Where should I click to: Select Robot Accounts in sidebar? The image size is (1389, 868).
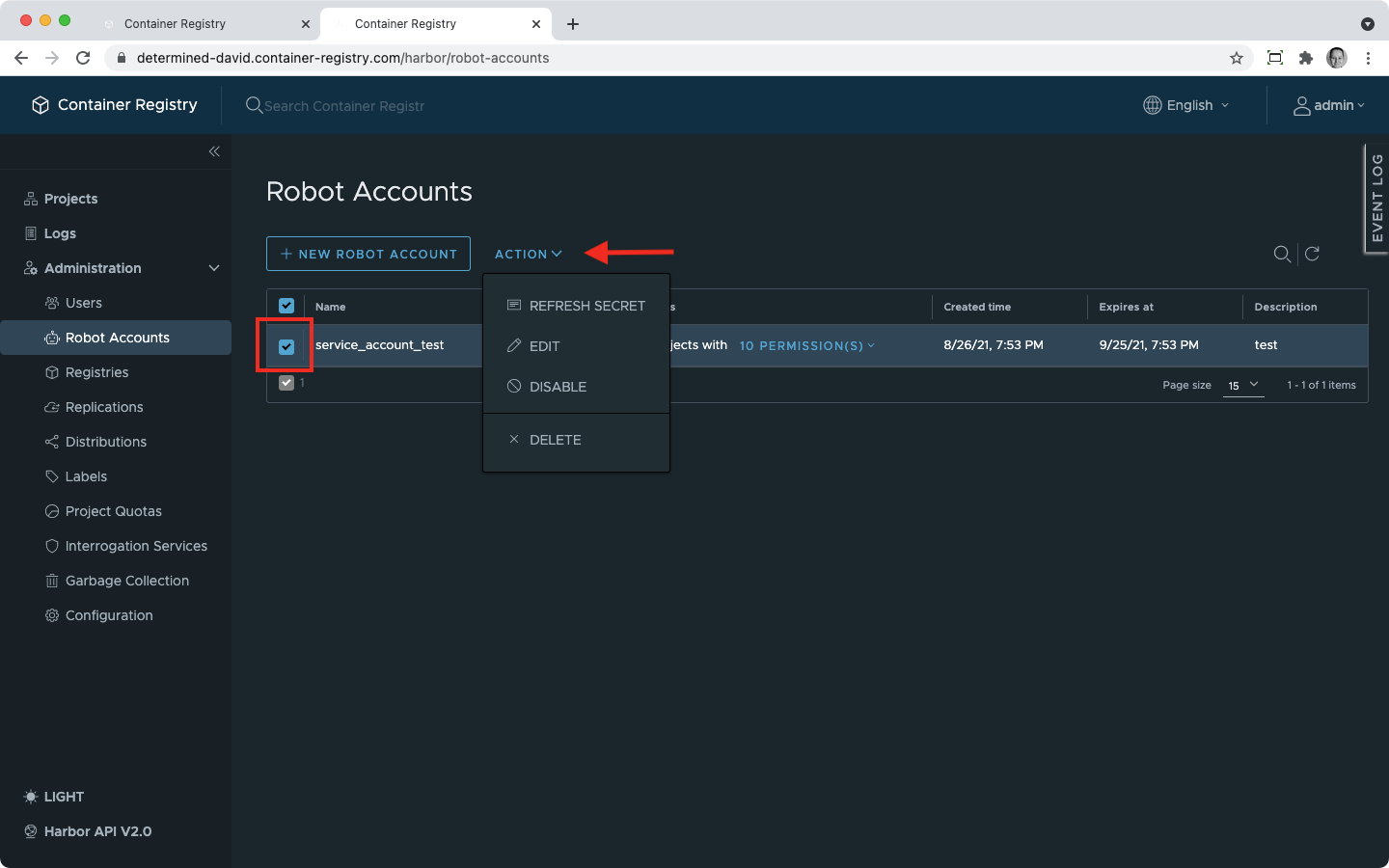[116, 338]
